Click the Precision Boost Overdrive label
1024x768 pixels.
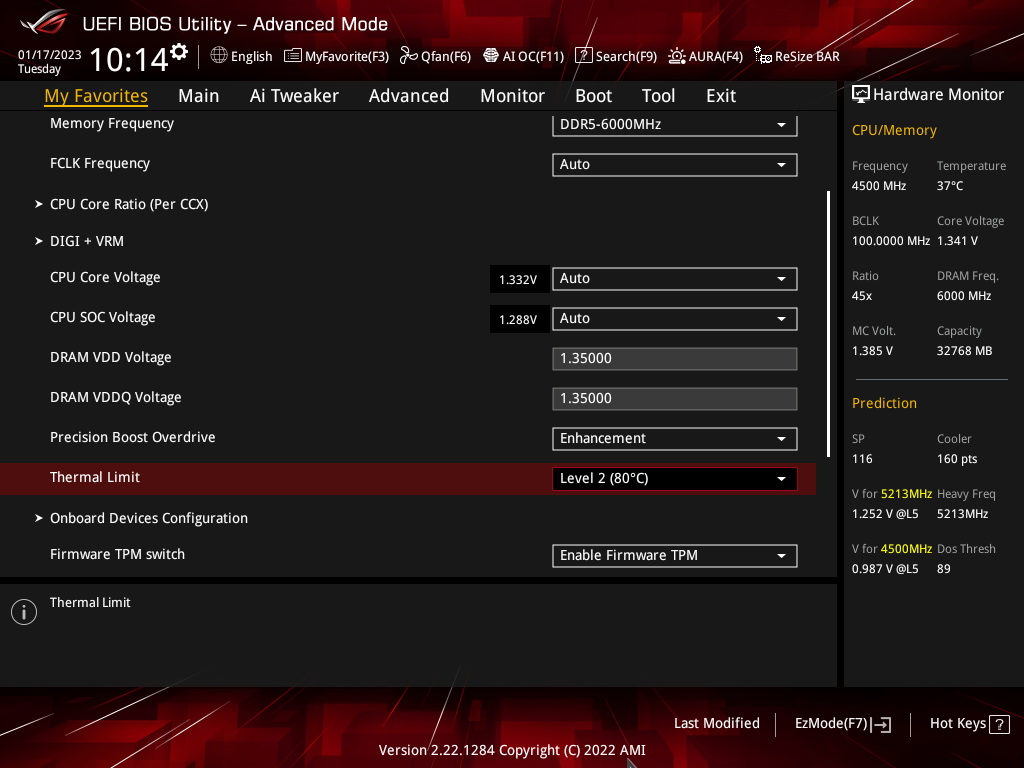point(133,438)
